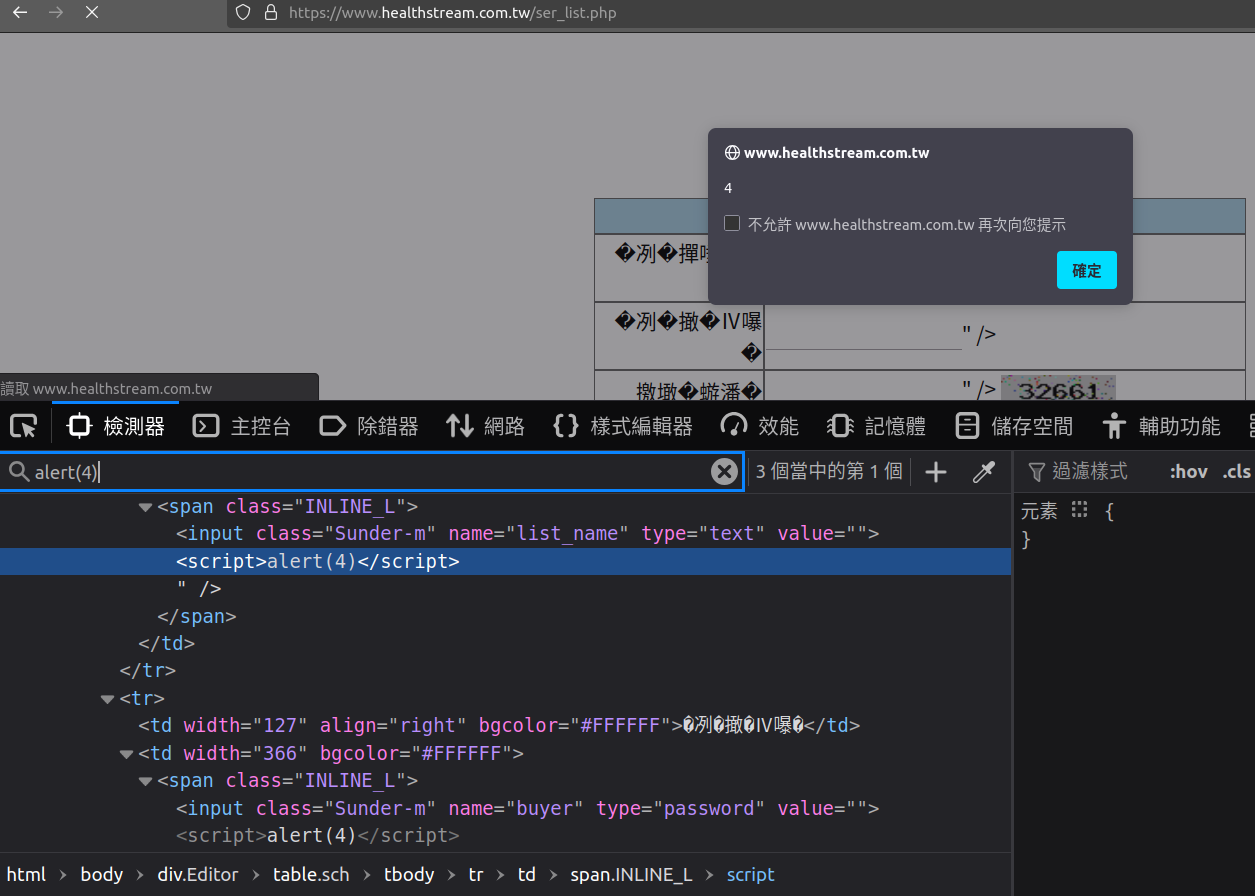Select the lower script alert(4) line

click(318, 836)
